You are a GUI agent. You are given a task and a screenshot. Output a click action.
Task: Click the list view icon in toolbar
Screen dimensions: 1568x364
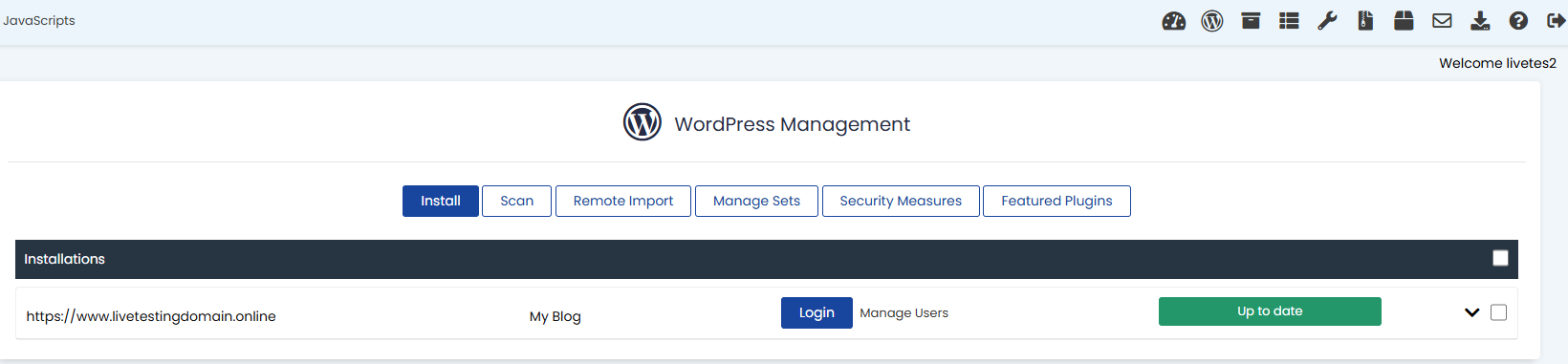point(1289,21)
